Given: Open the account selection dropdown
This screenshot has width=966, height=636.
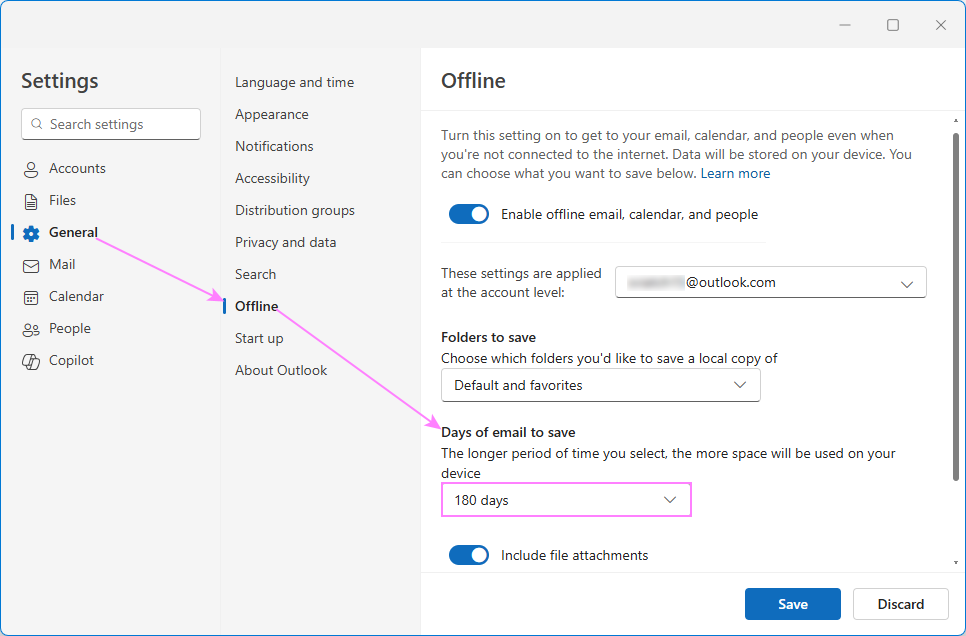Looking at the screenshot, I should tap(770, 282).
